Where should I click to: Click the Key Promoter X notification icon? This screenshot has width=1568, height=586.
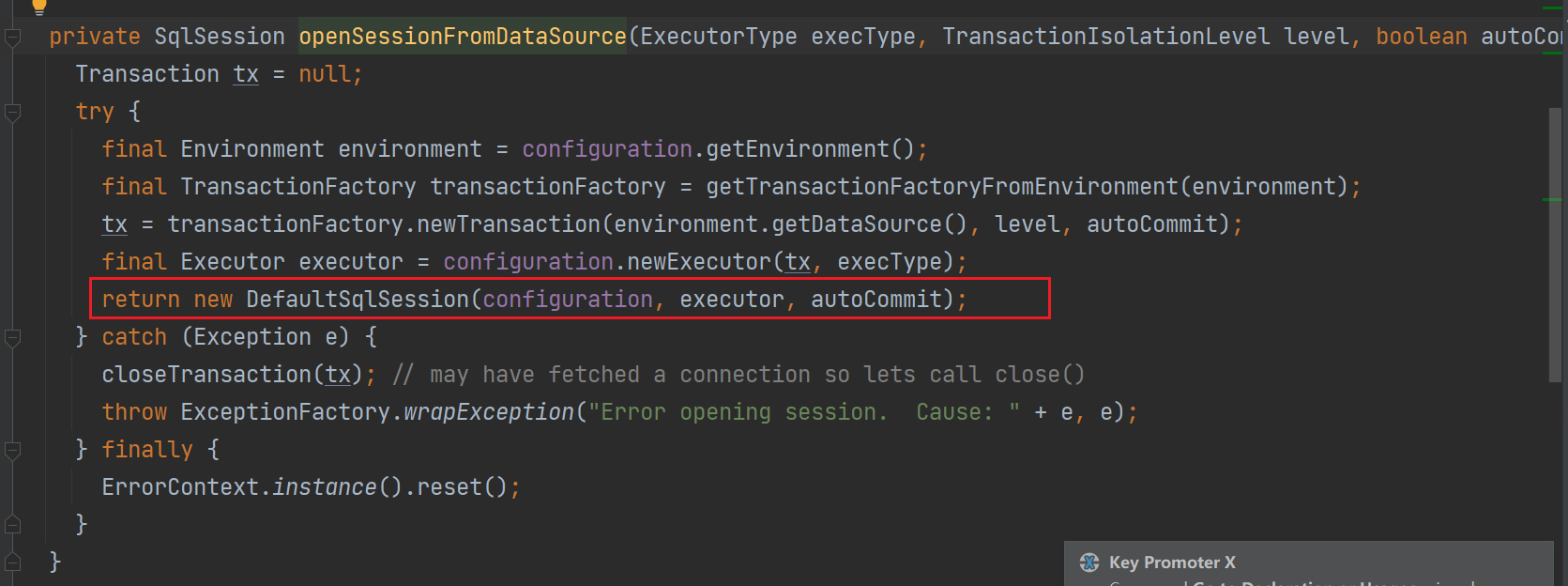[1089, 563]
